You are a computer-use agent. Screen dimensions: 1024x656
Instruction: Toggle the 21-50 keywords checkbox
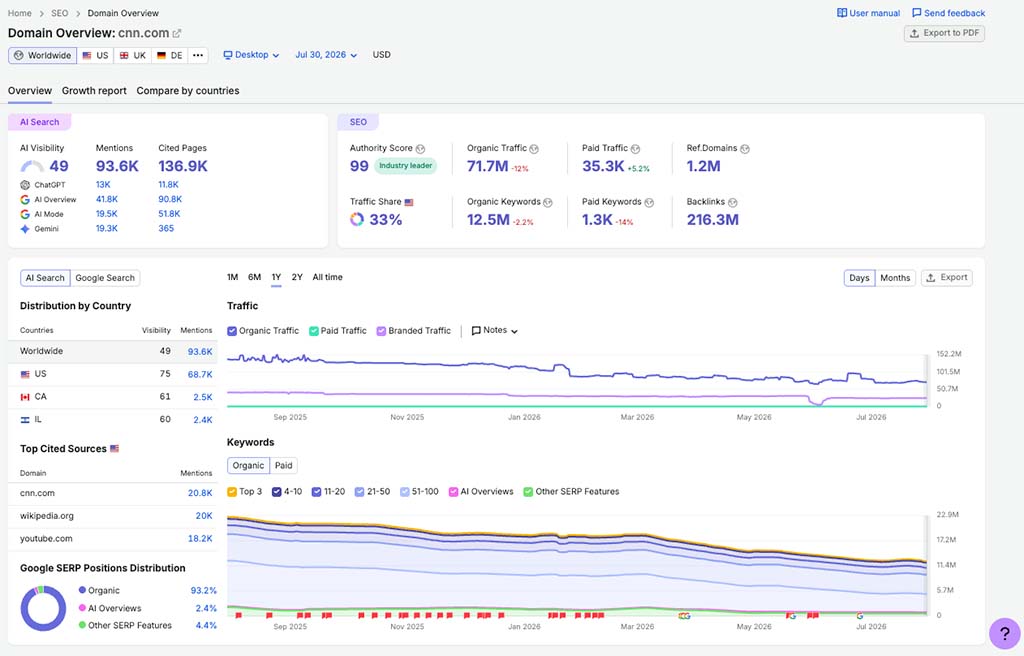pyautogui.click(x=359, y=491)
